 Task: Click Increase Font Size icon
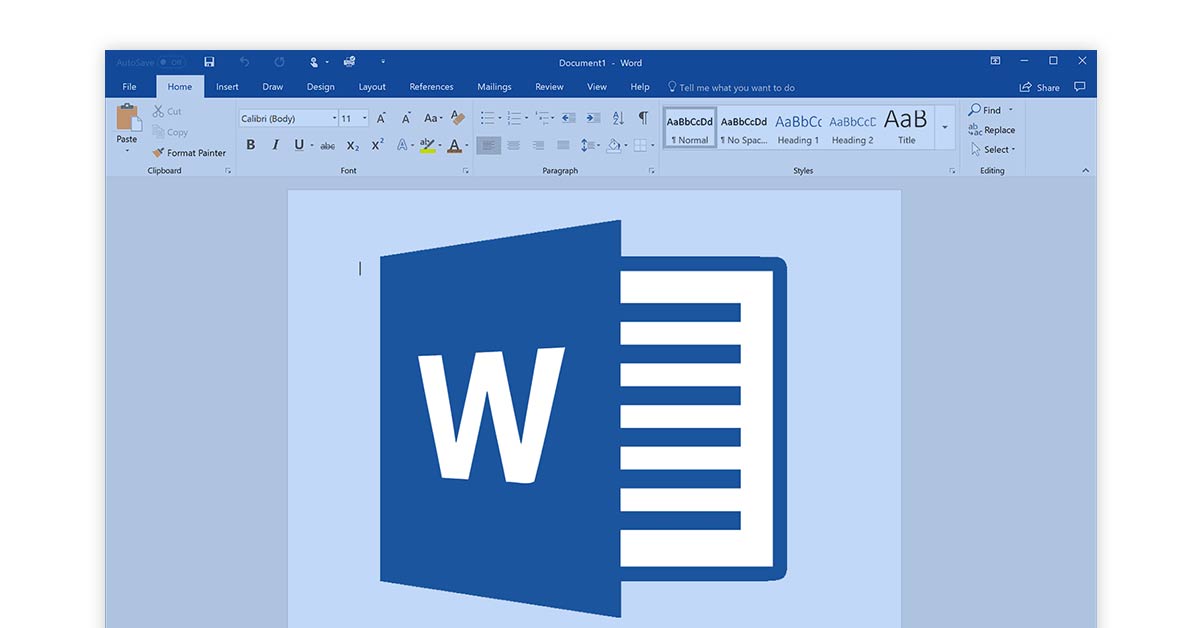point(382,118)
